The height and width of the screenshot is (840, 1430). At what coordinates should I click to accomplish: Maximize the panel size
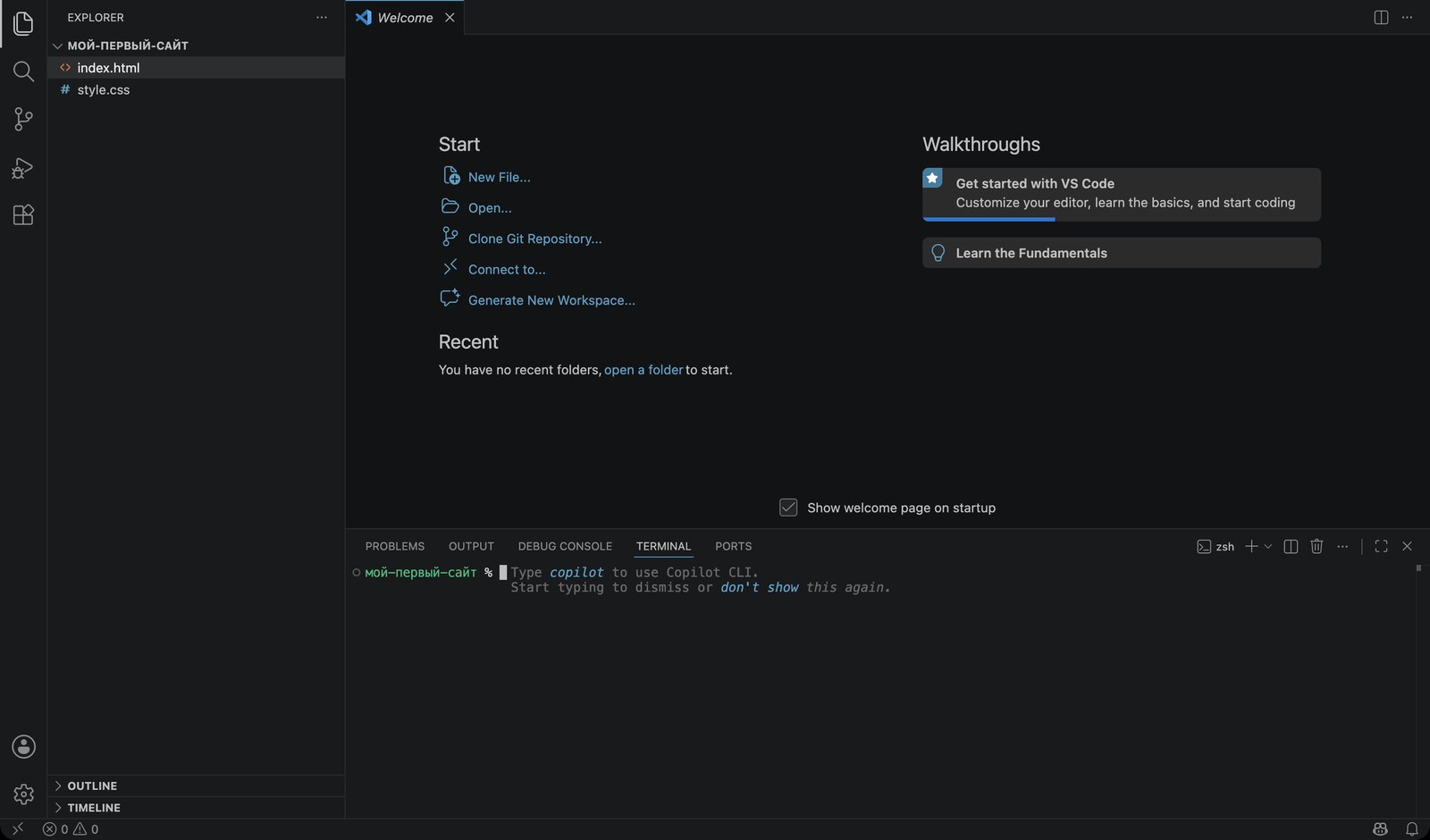pyautogui.click(x=1381, y=546)
